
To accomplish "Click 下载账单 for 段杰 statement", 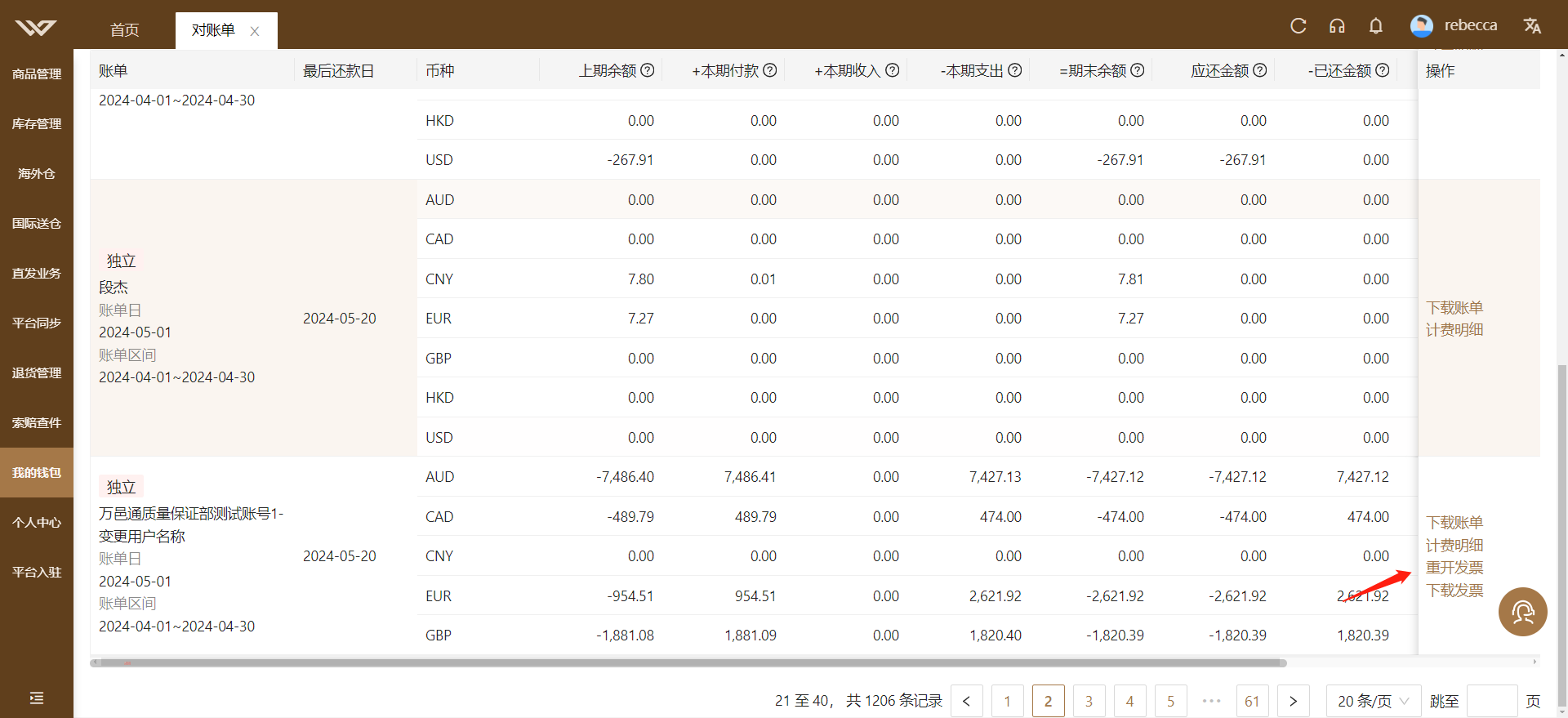I will 1454,307.
